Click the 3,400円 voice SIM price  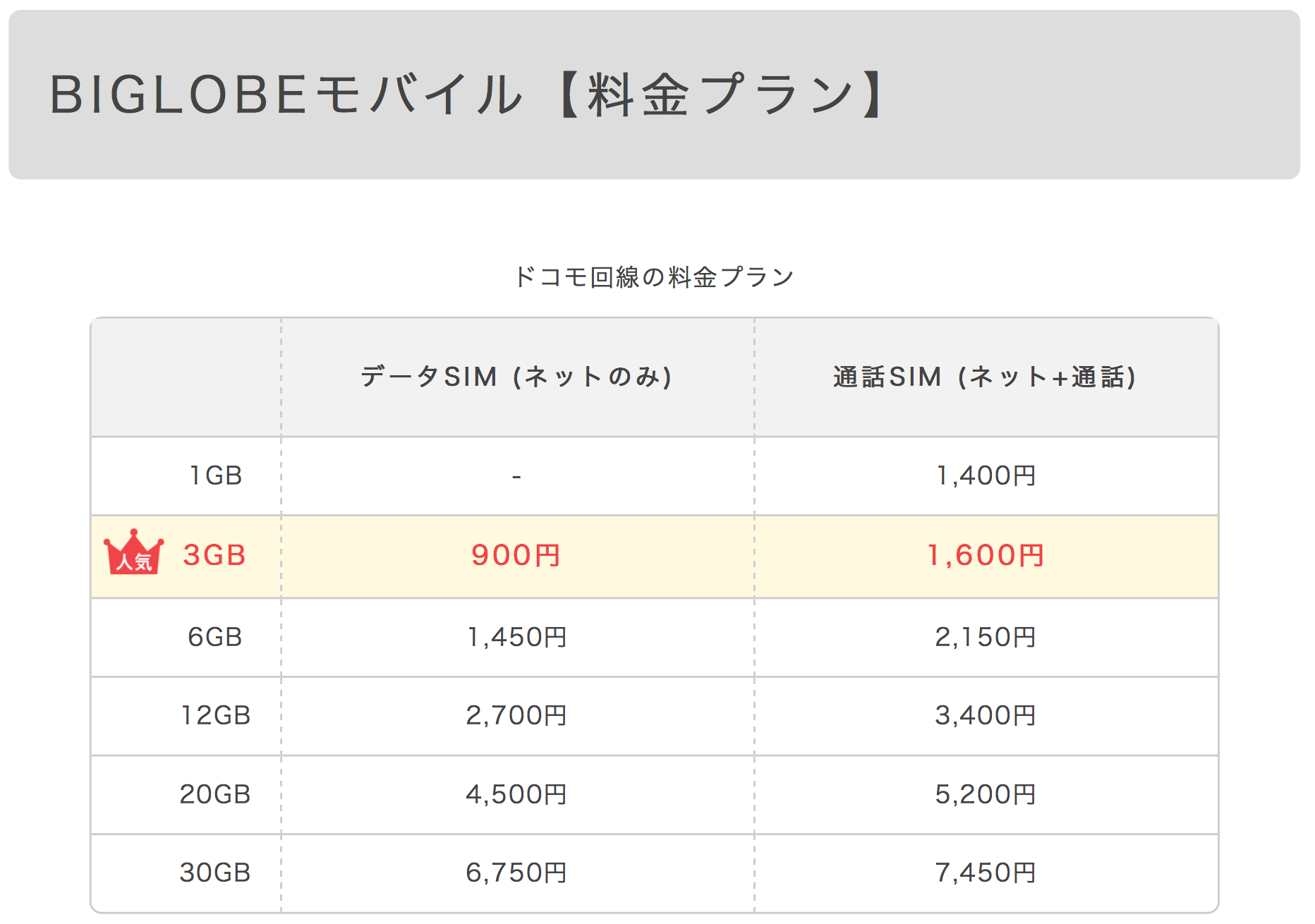pos(986,715)
